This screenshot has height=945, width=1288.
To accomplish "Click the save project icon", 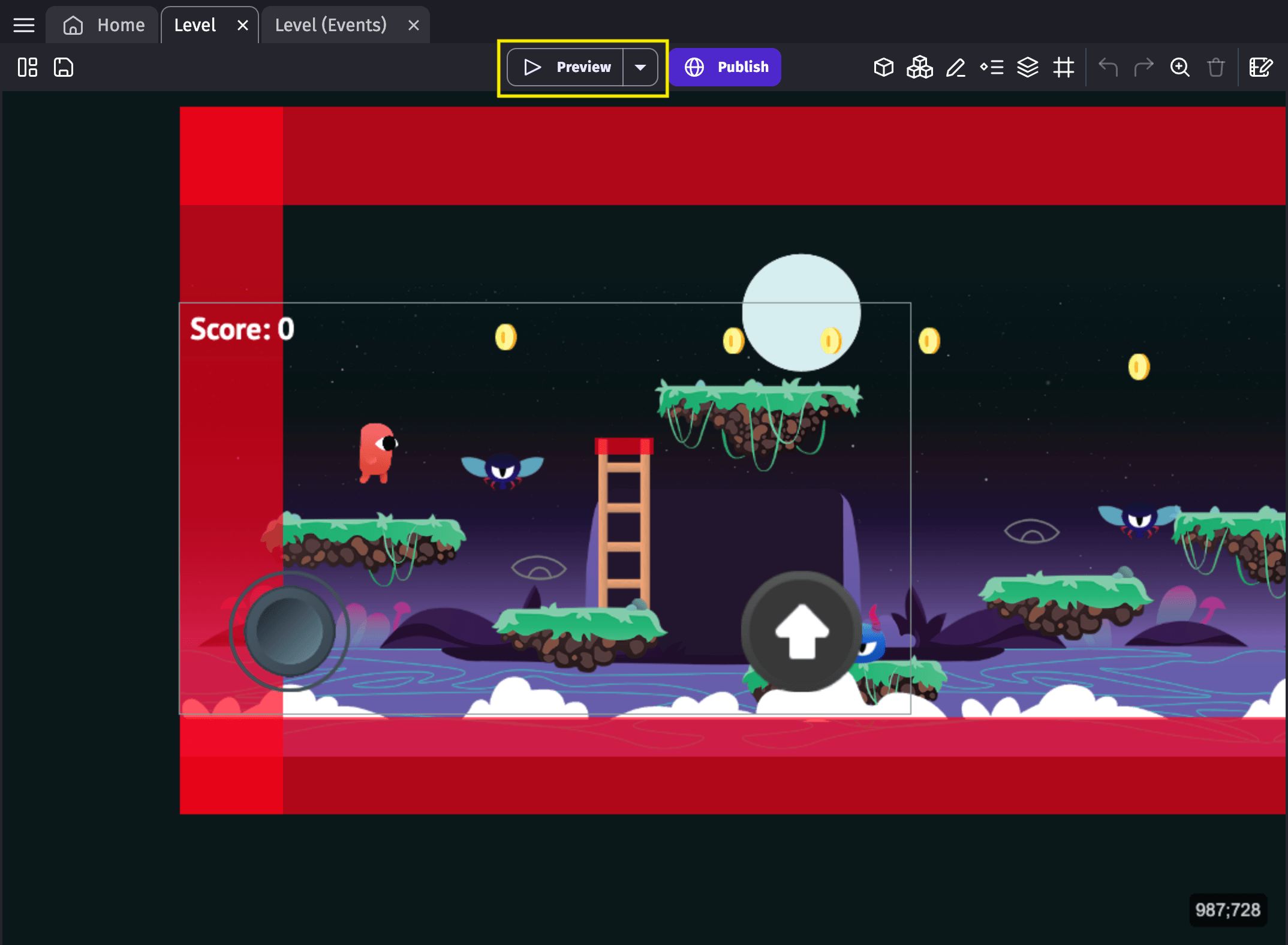I will 64,67.
